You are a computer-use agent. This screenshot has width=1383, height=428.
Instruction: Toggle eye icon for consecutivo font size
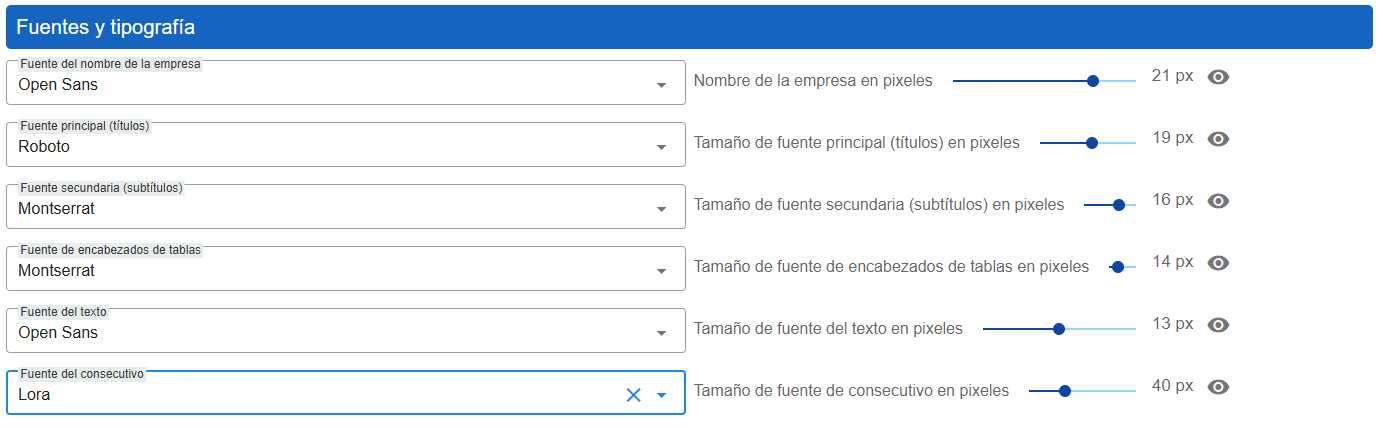tap(1217, 387)
